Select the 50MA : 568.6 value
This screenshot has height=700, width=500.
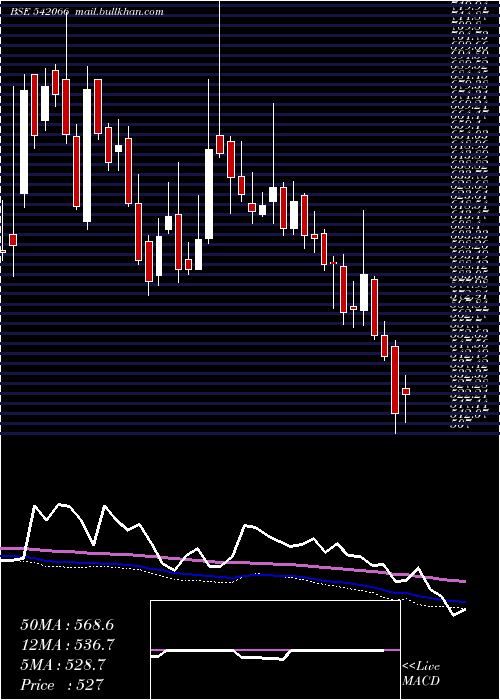click(x=67, y=625)
